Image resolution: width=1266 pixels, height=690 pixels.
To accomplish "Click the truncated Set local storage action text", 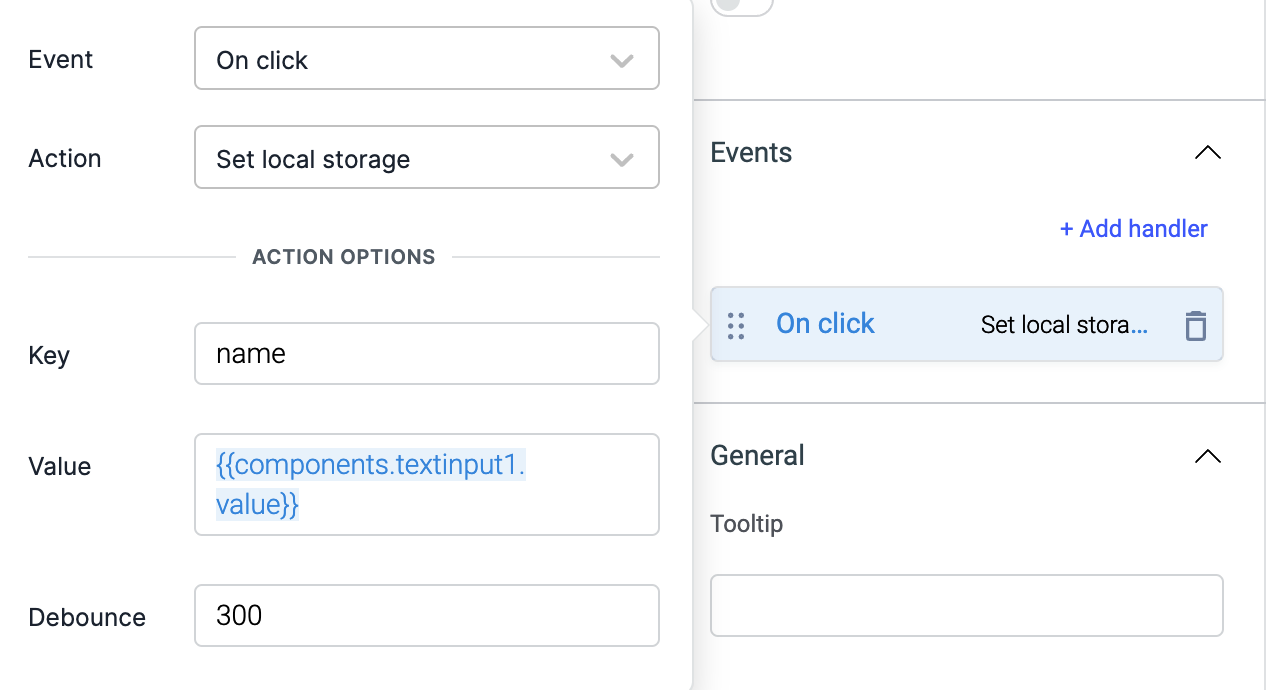I will pos(1063,325).
